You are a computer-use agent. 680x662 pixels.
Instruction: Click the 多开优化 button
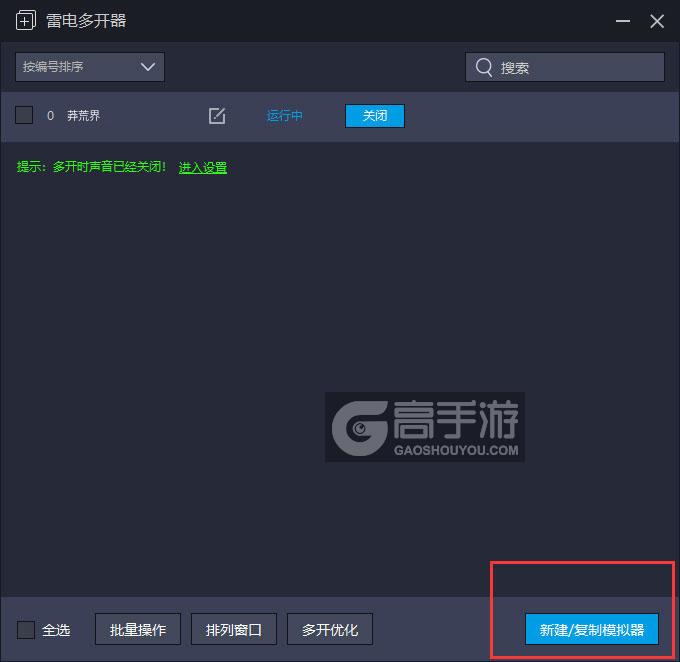(x=330, y=629)
